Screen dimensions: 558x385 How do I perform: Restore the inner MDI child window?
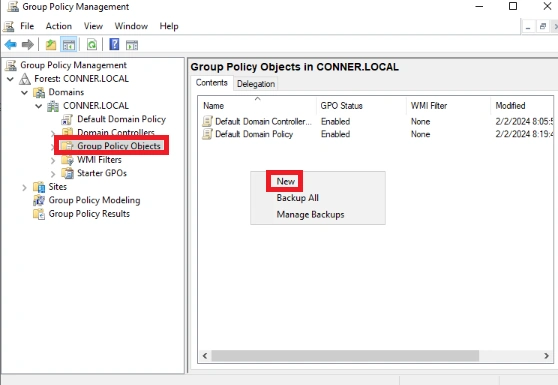[543, 27]
